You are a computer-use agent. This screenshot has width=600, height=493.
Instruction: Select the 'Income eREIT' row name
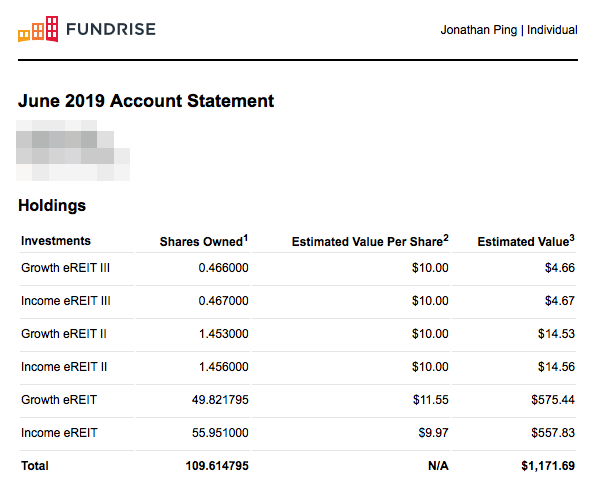(x=59, y=433)
